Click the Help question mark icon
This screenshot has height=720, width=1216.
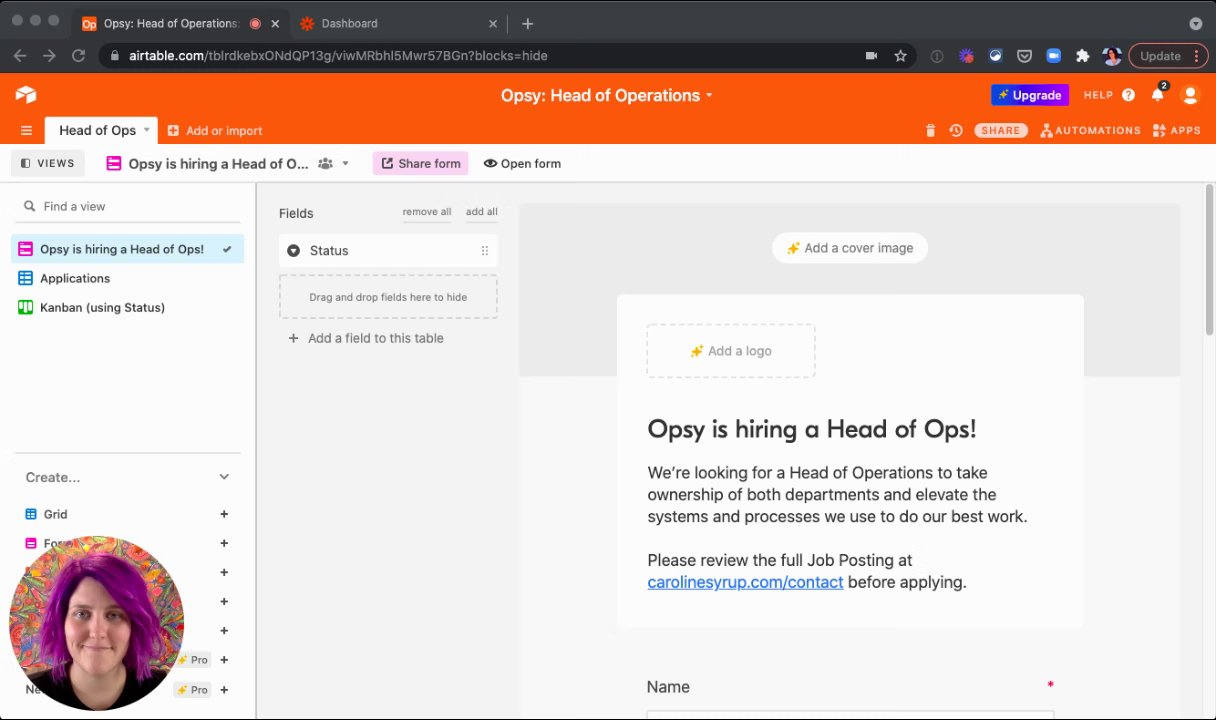[1128, 95]
